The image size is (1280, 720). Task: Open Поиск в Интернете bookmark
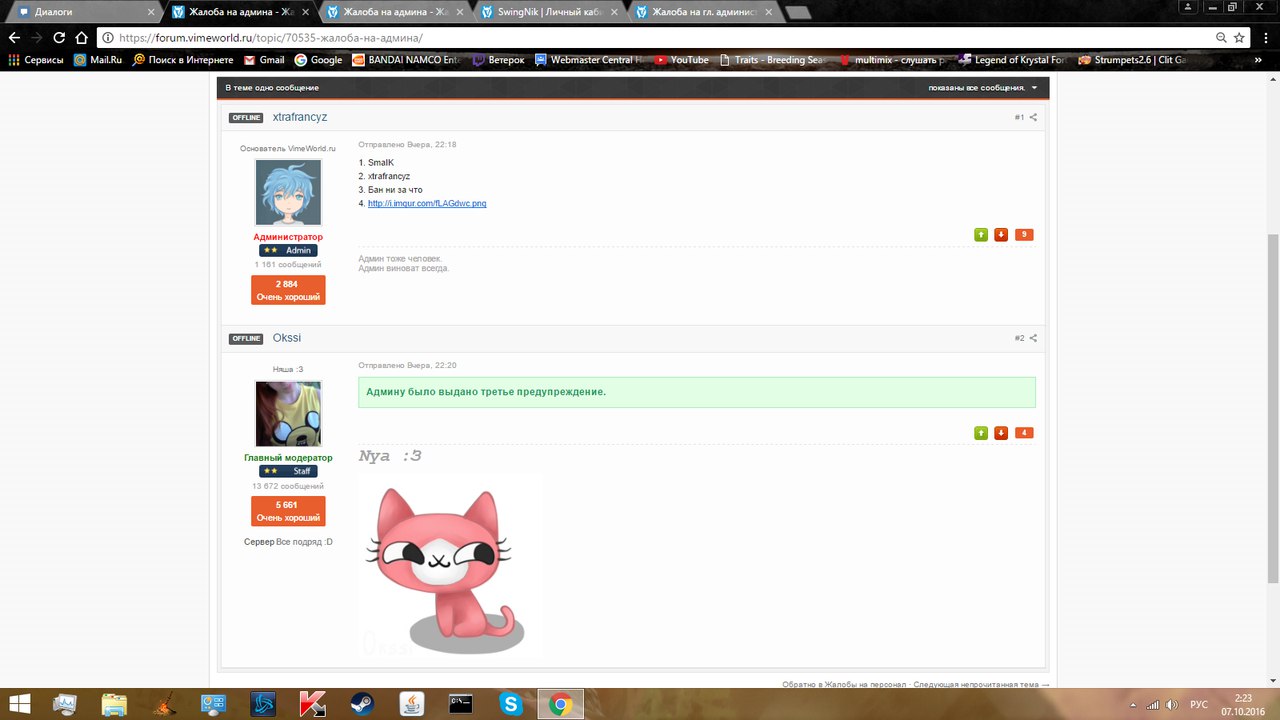pos(183,60)
